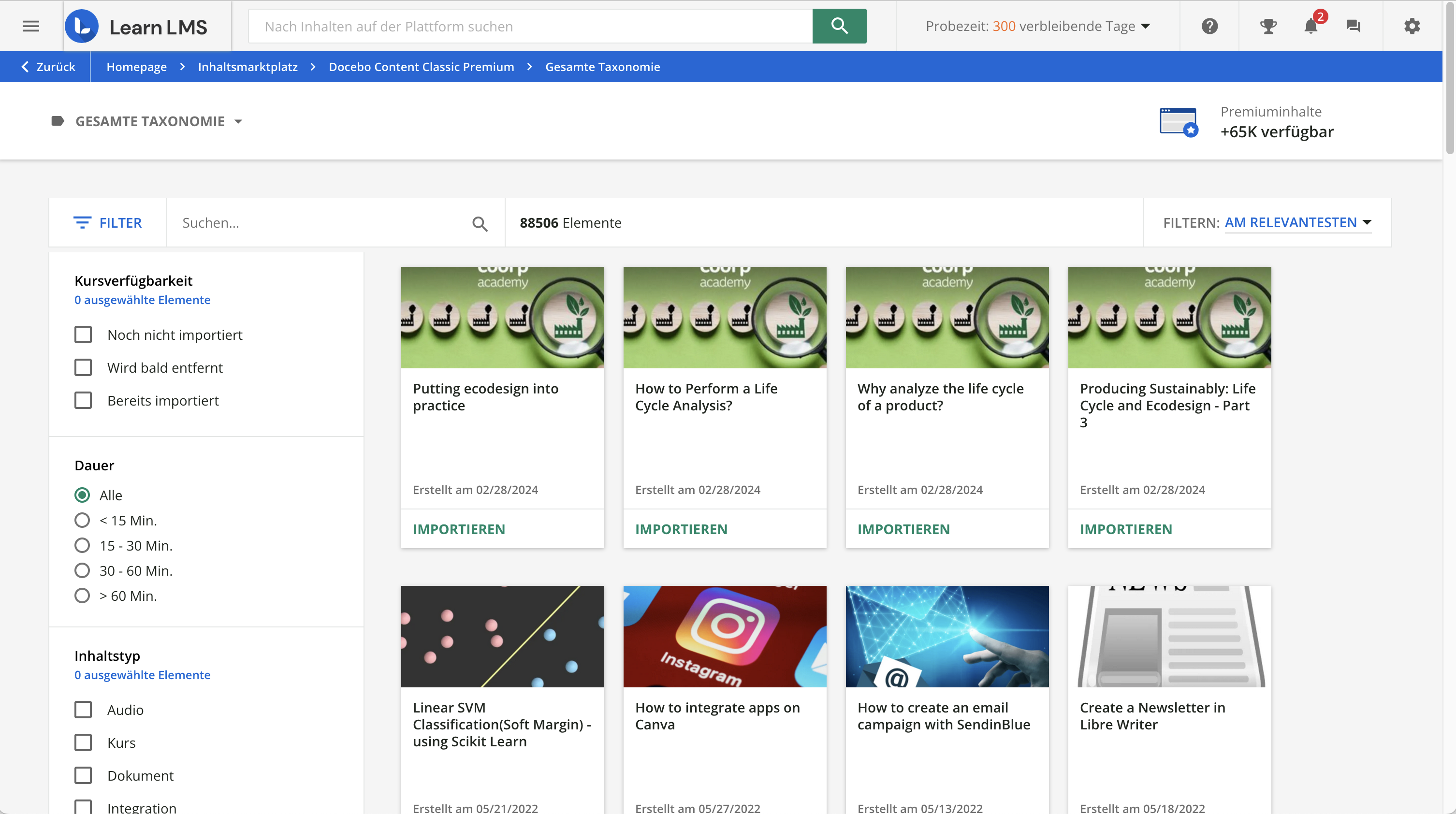
Task: Expand the Probezeit remaining days dropdown
Action: pyautogui.click(x=1038, y=26)
